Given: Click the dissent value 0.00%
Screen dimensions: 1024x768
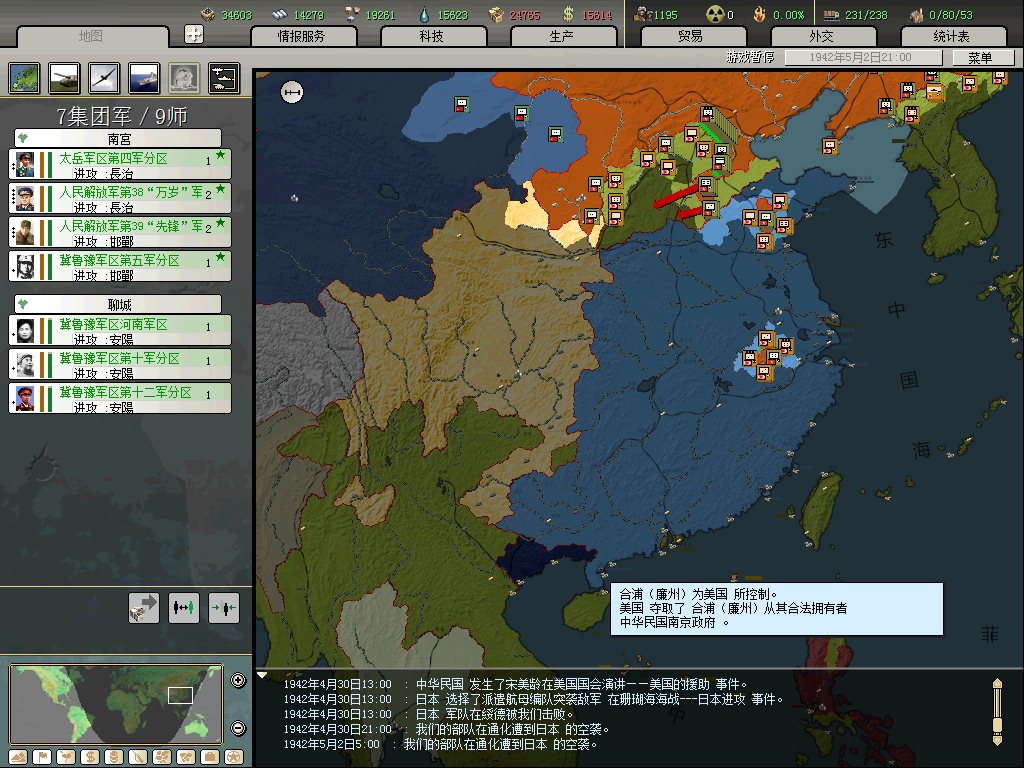Looking at the screenshot, I should [x=788, y=15].
